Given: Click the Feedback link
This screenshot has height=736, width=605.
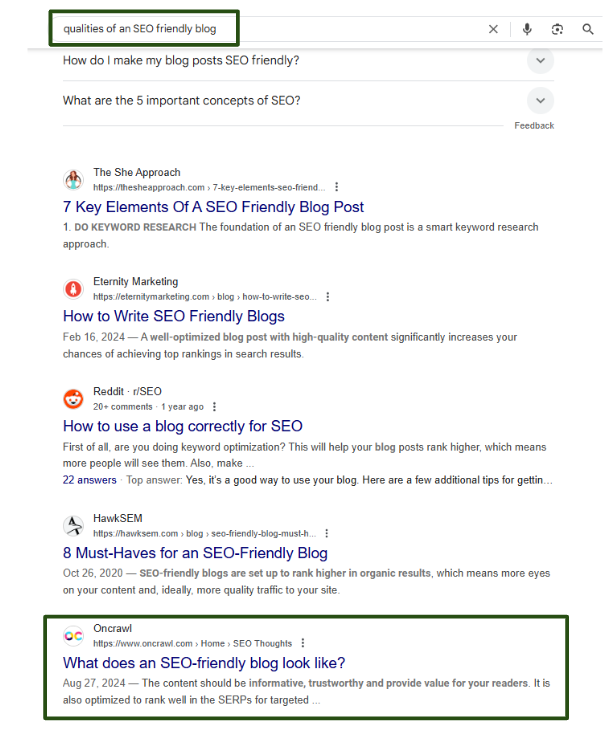Looking at the screenshot, I should (534, 126).
